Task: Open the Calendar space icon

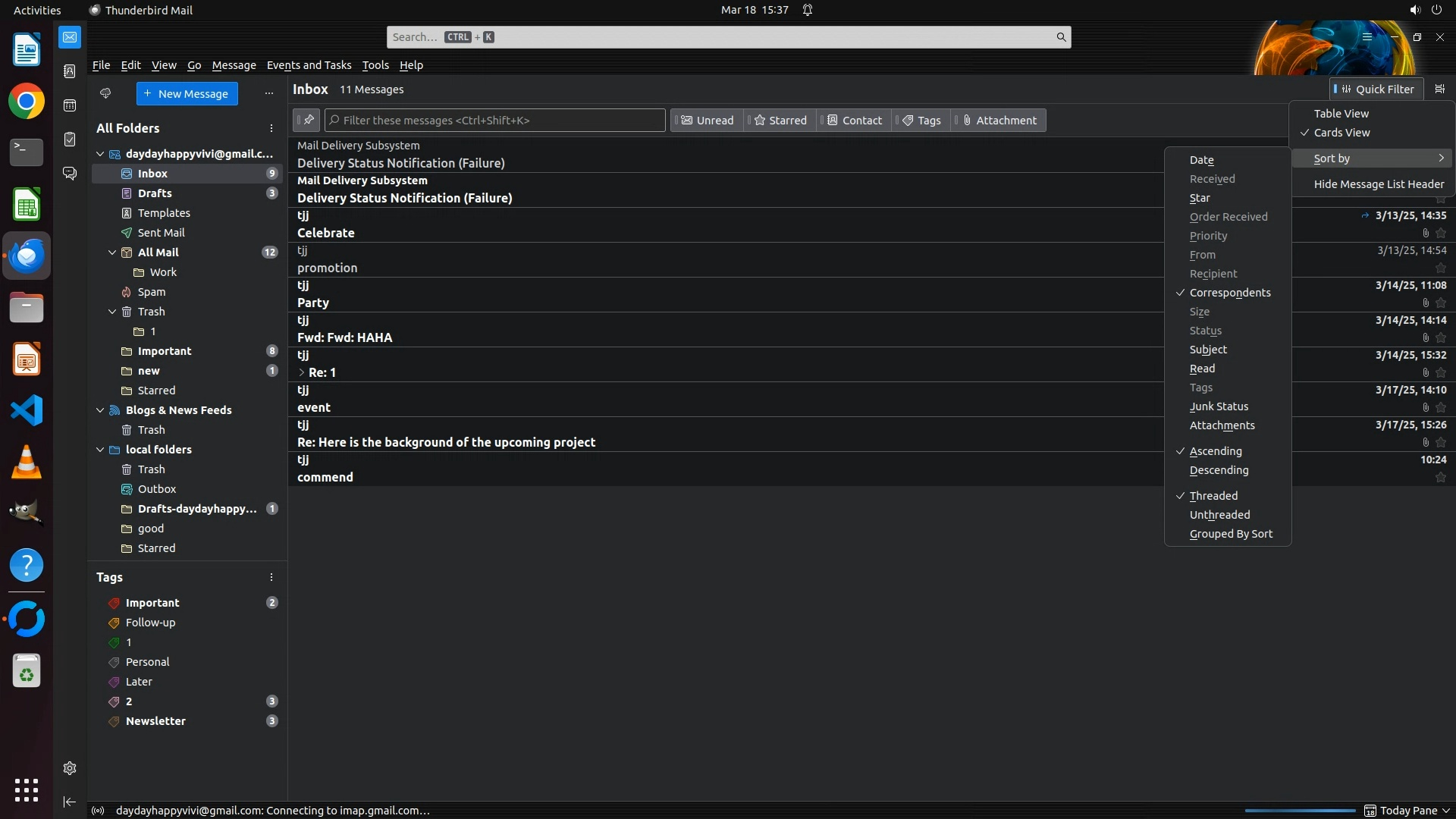Action: tap(70, 105)
